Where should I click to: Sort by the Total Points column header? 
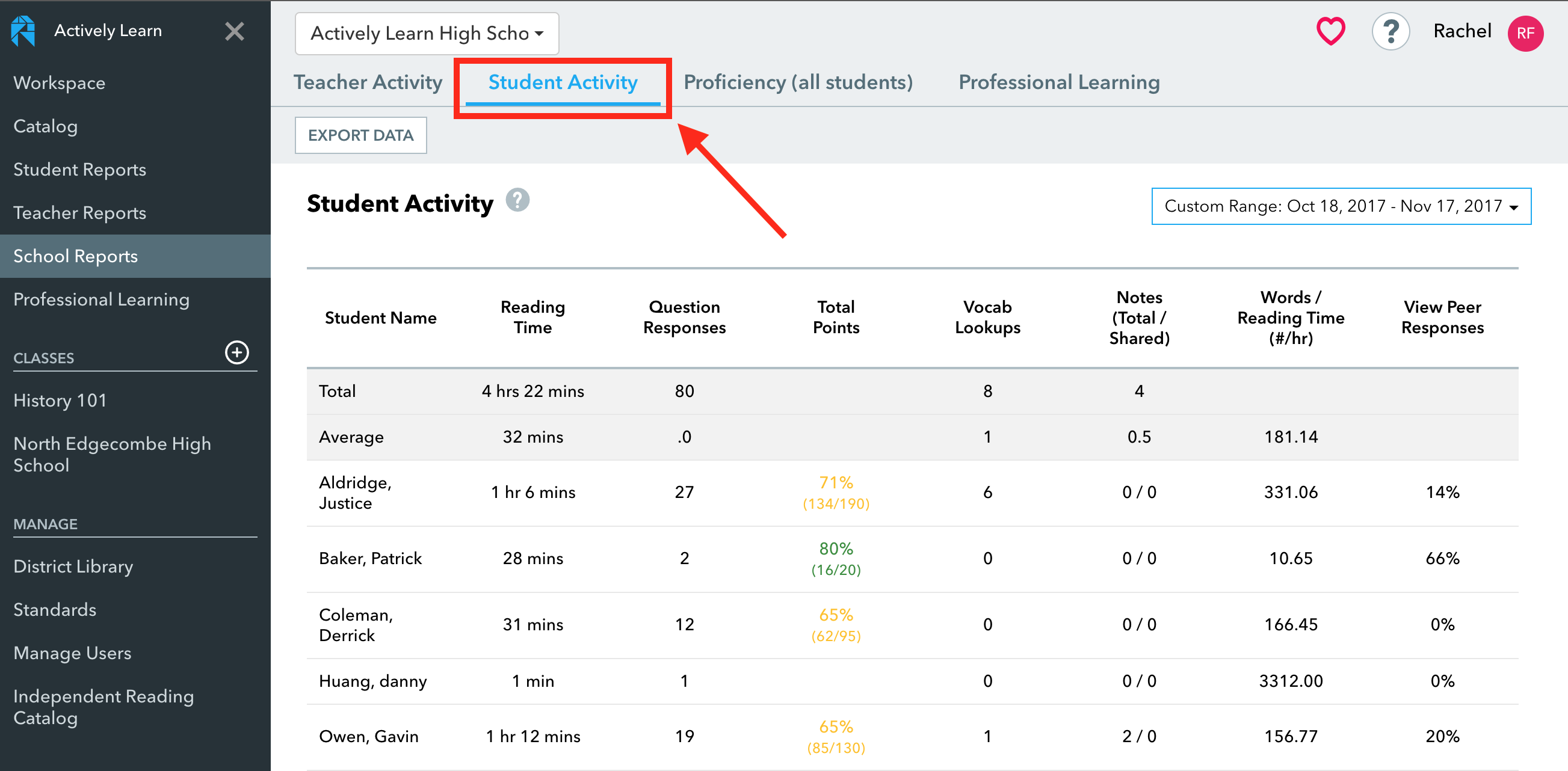click(836, 317)
